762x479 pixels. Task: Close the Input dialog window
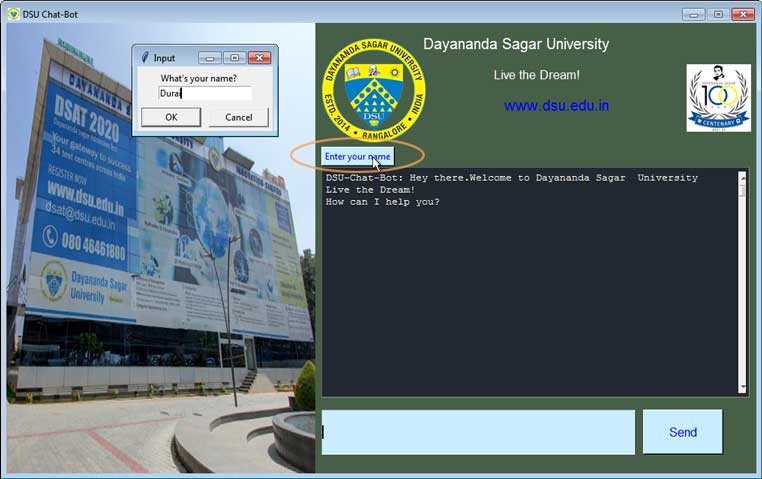pyautogui.click(x=260, y=58)
